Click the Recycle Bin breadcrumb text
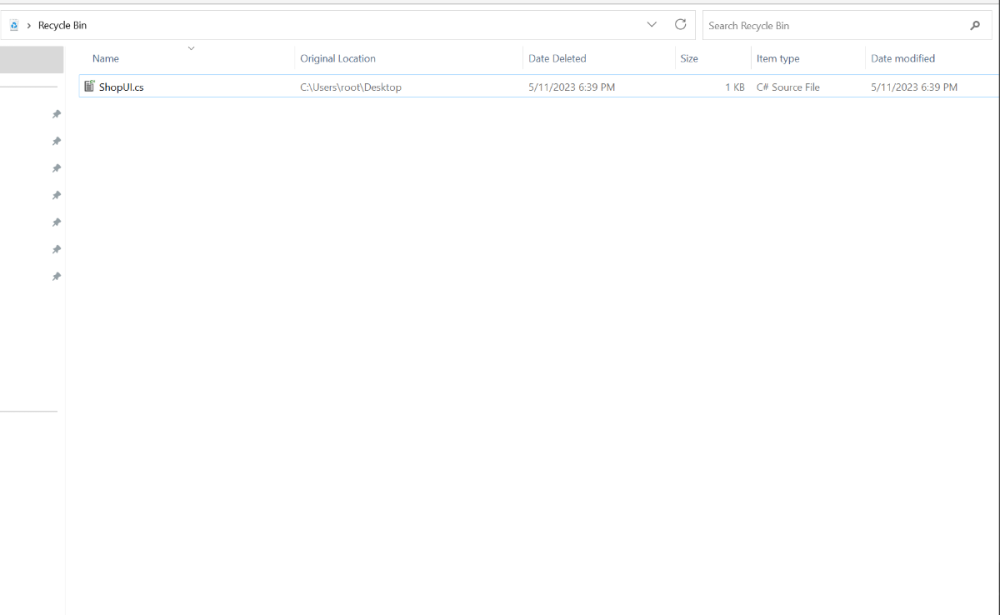This screenshot has width=1000, height=615. click(62, 25)
